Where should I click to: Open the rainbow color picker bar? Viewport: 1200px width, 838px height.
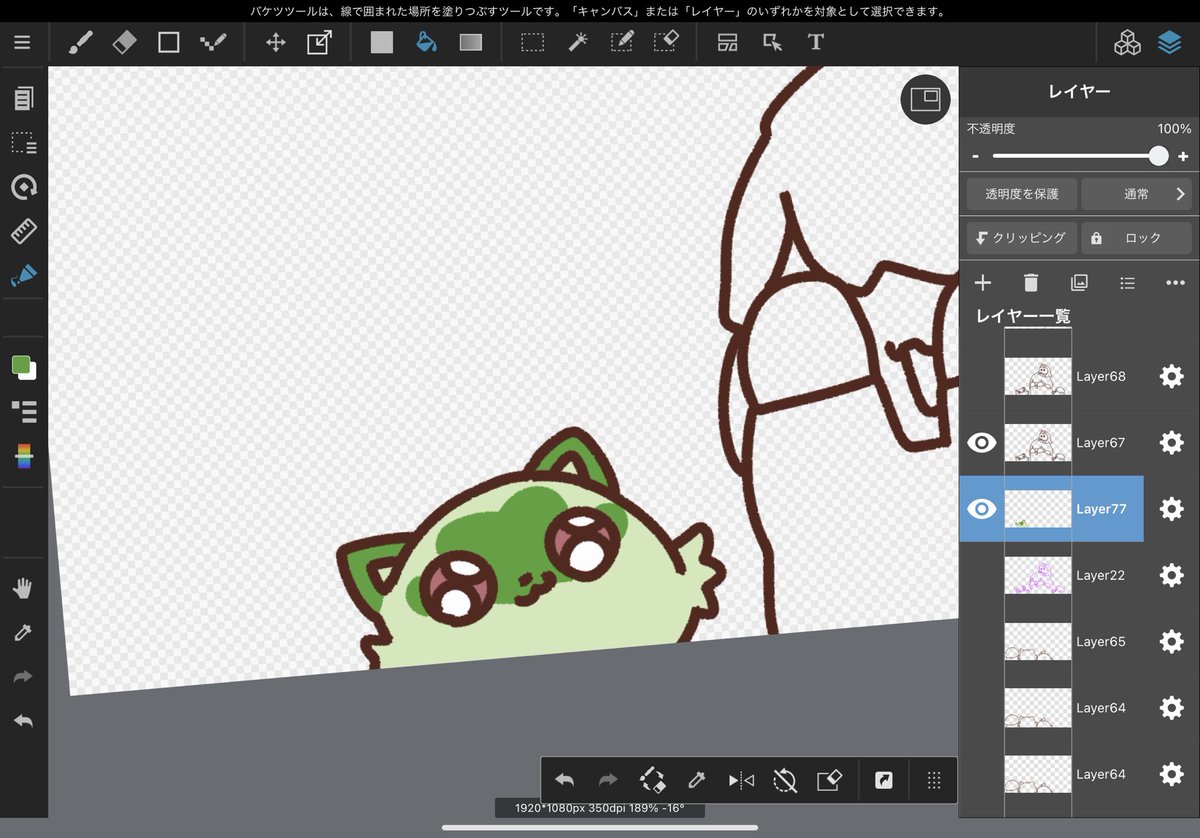pyautogui.click(x=24, y=457)
